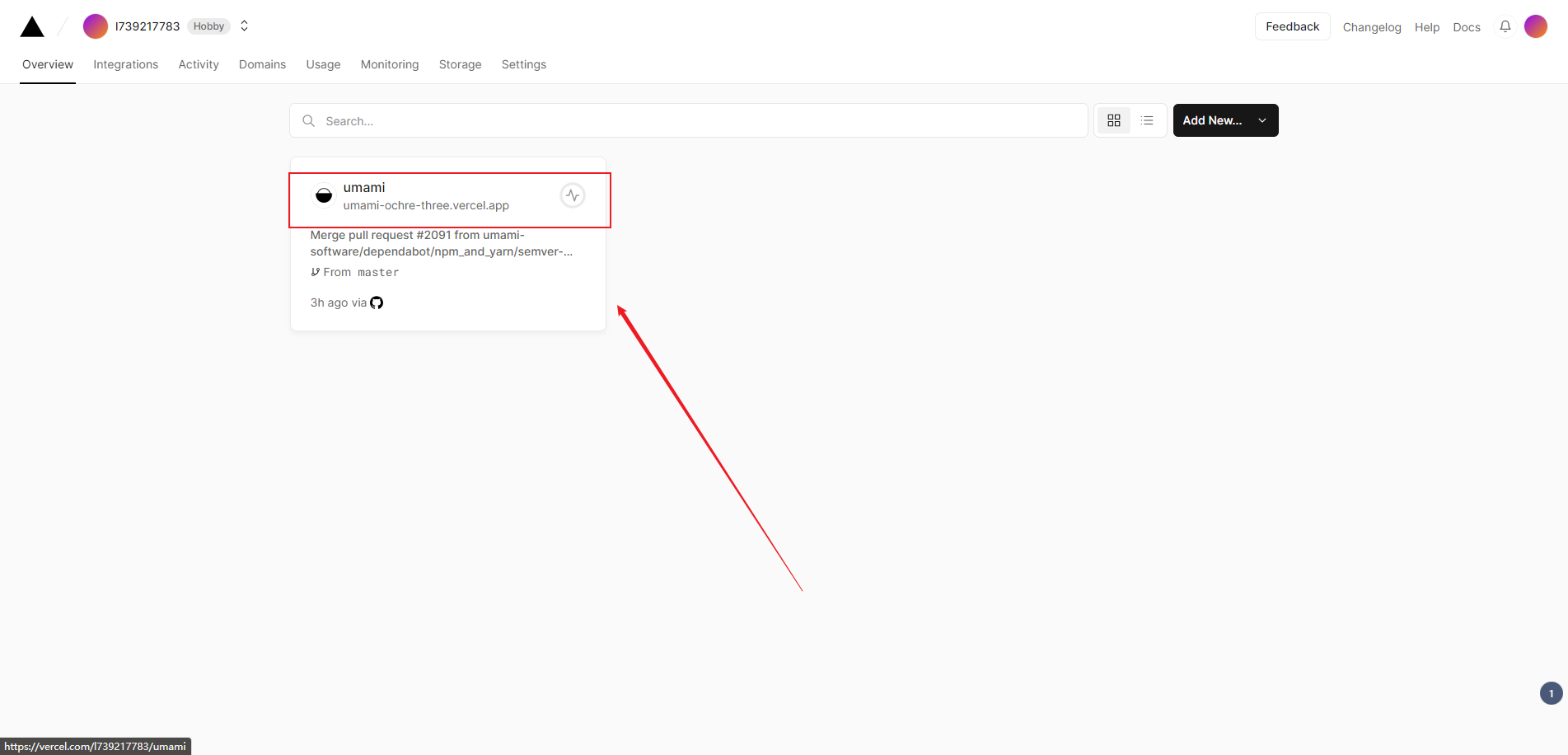Screen dimensions: 1568x755
Task: Go to the Domains tab
Action: click(262, 64)
